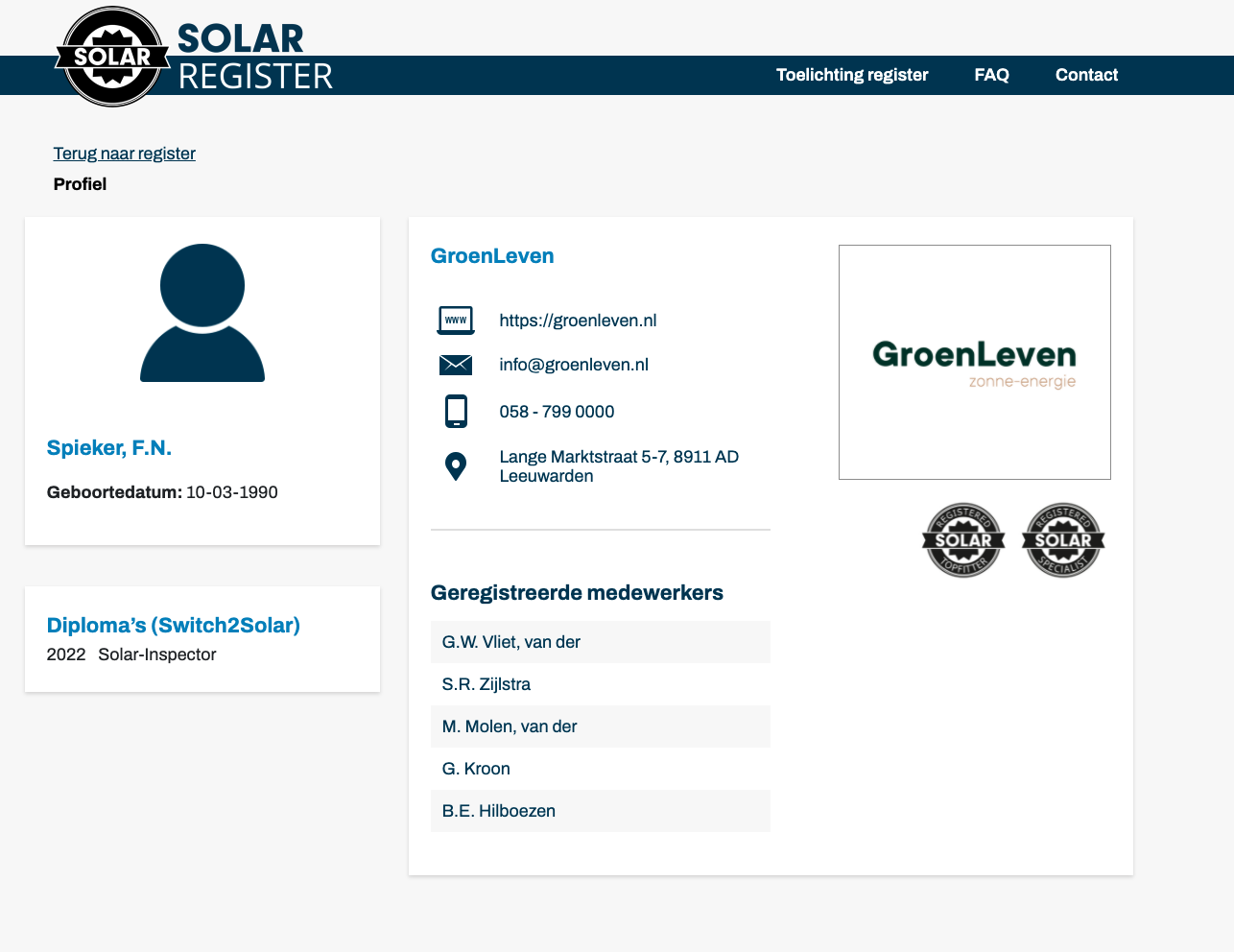Click the SOLAR REGISTER title text
This screenshot has height=952, width=1234.
click(255, 58)
